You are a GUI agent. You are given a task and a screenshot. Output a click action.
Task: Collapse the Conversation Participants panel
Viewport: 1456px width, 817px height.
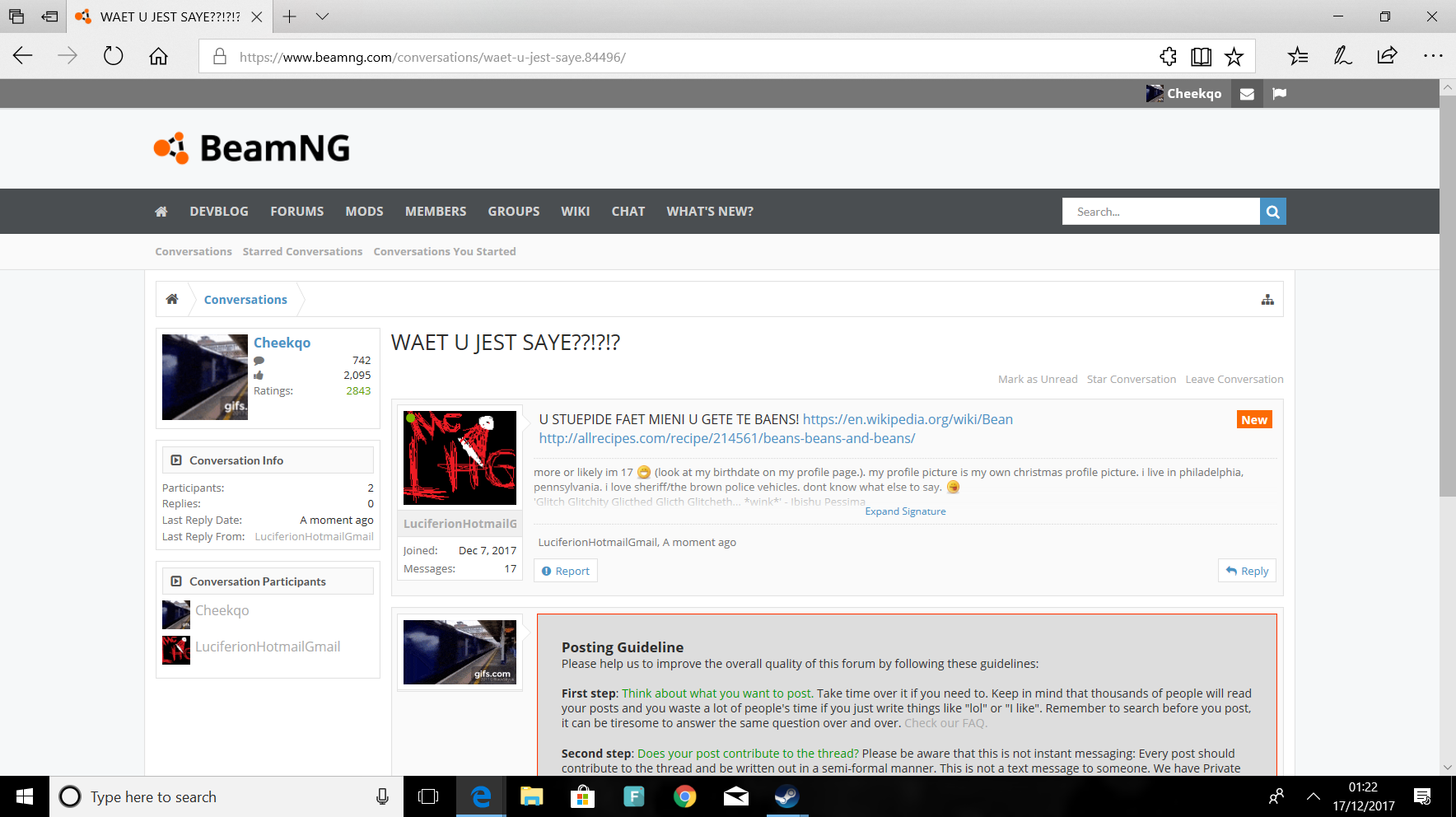tap(176, 581)
